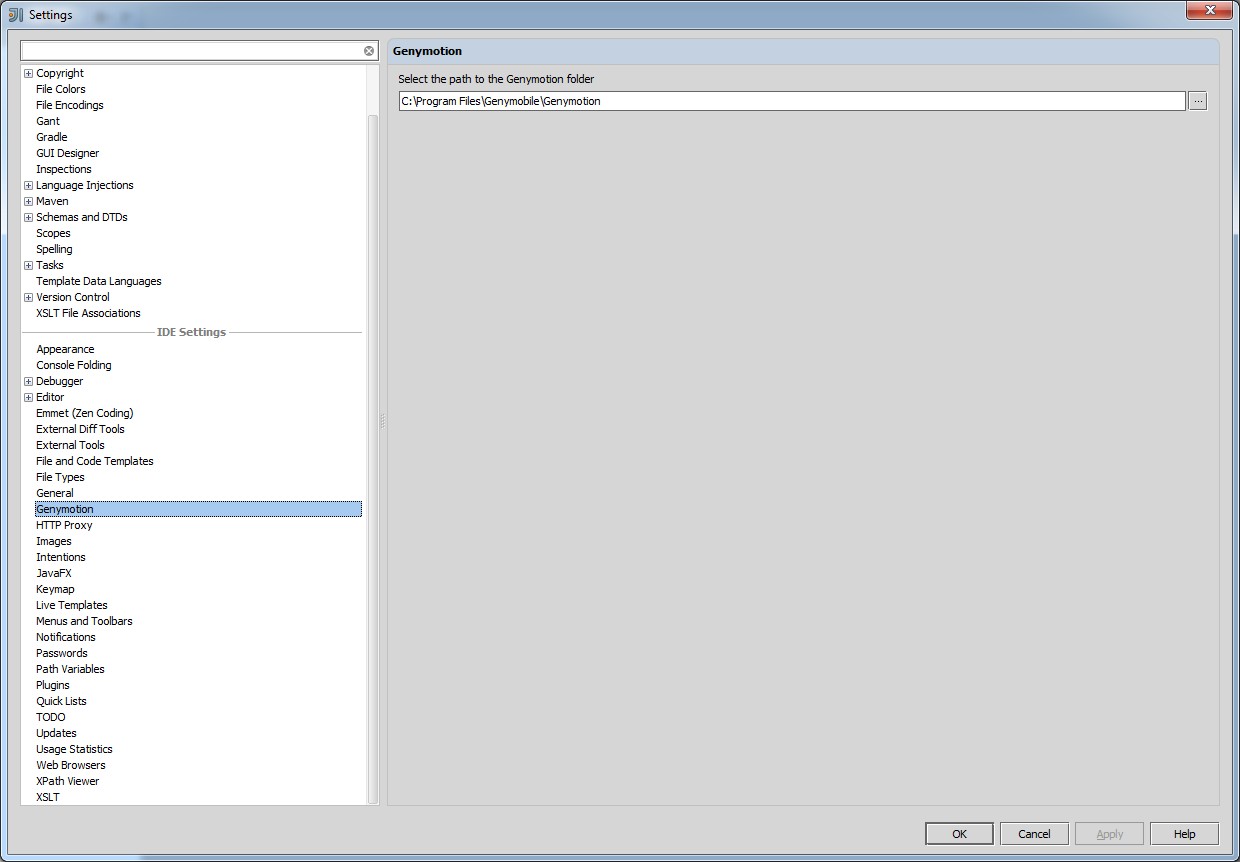Click the Cancel button
The image size is (1240, 862).
click(x=1034, y=834)
